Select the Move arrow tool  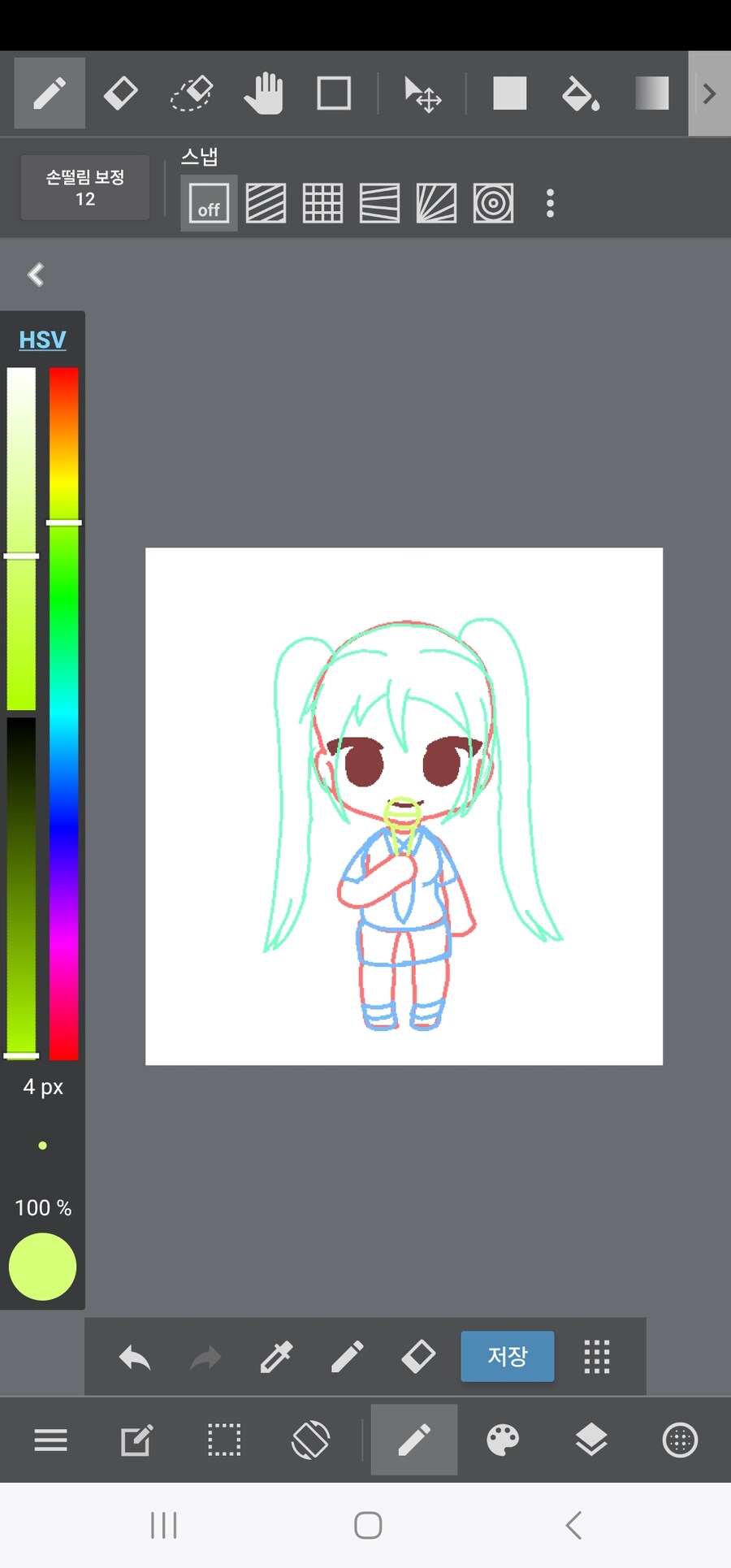point(422,93)
